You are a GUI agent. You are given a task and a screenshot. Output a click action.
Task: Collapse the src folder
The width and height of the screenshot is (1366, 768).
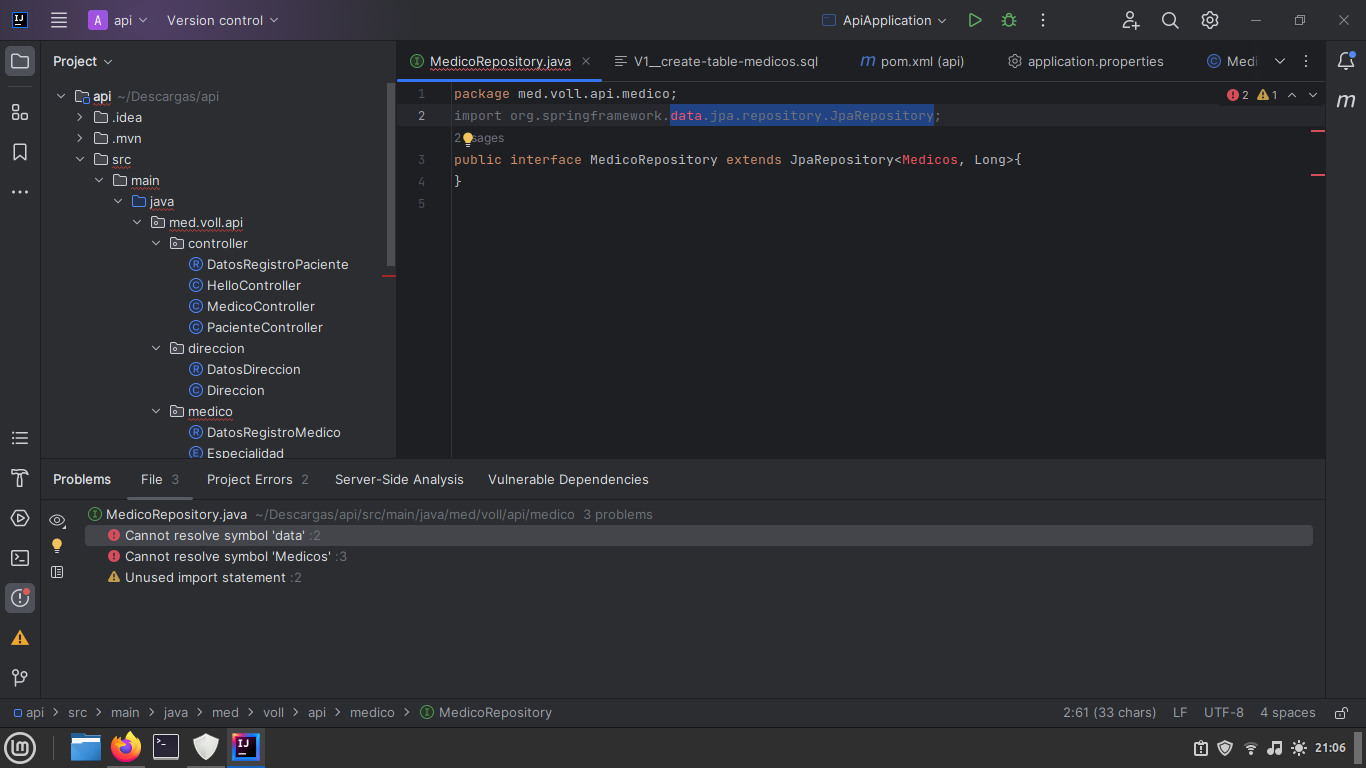(80, 159)
